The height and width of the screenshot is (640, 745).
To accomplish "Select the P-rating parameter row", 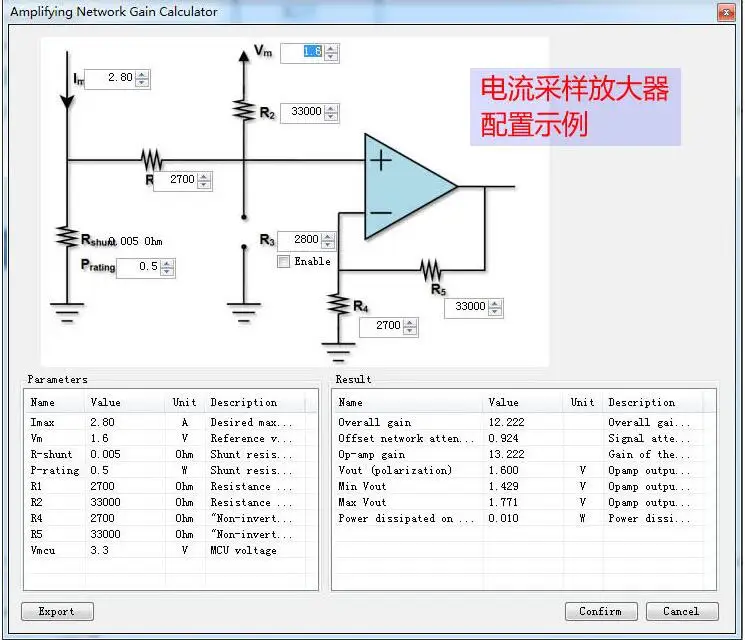I will [x=170, y=470].
